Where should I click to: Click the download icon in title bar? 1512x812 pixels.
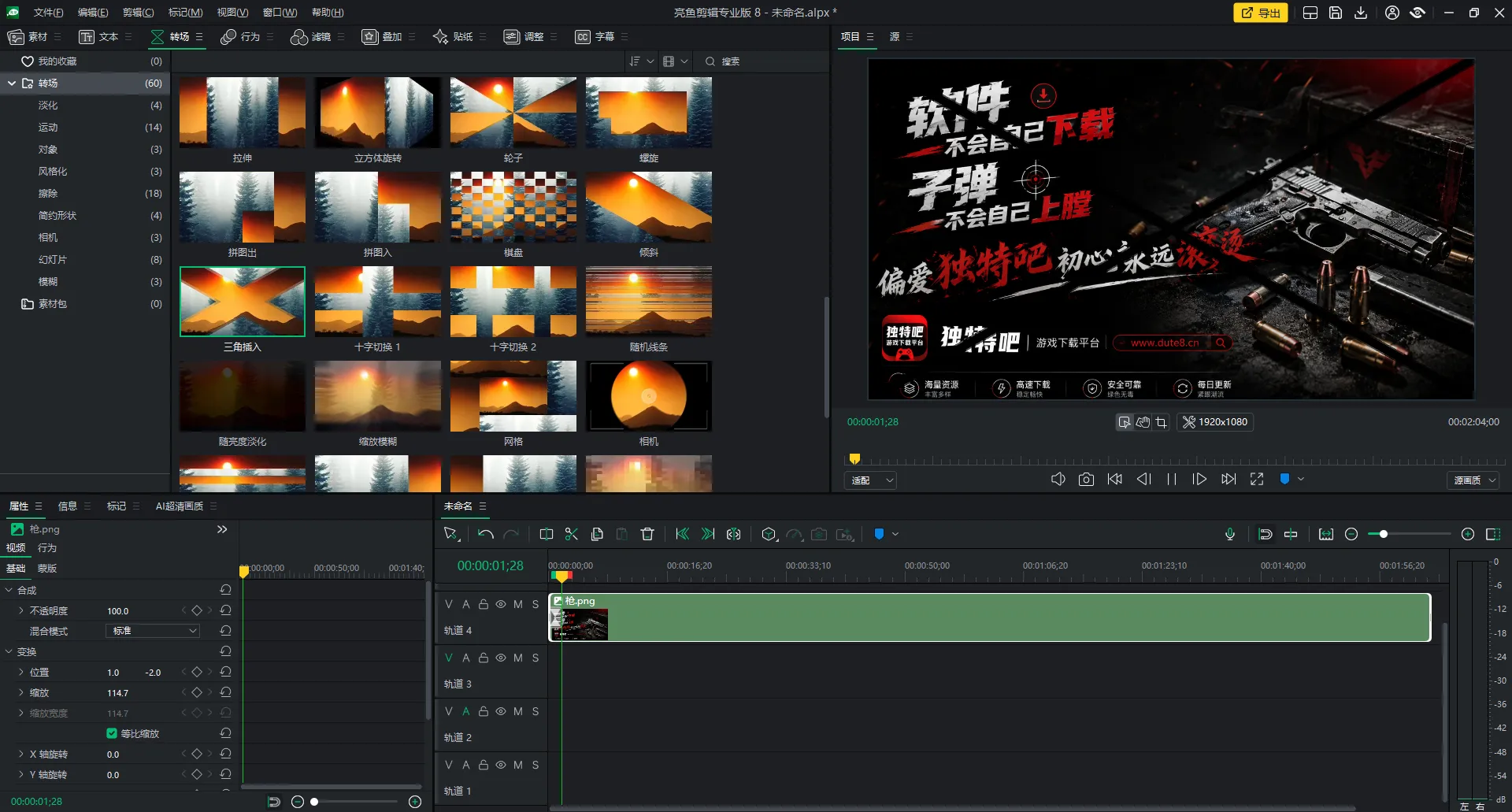pyautogui.click(x=1361, y=13)
